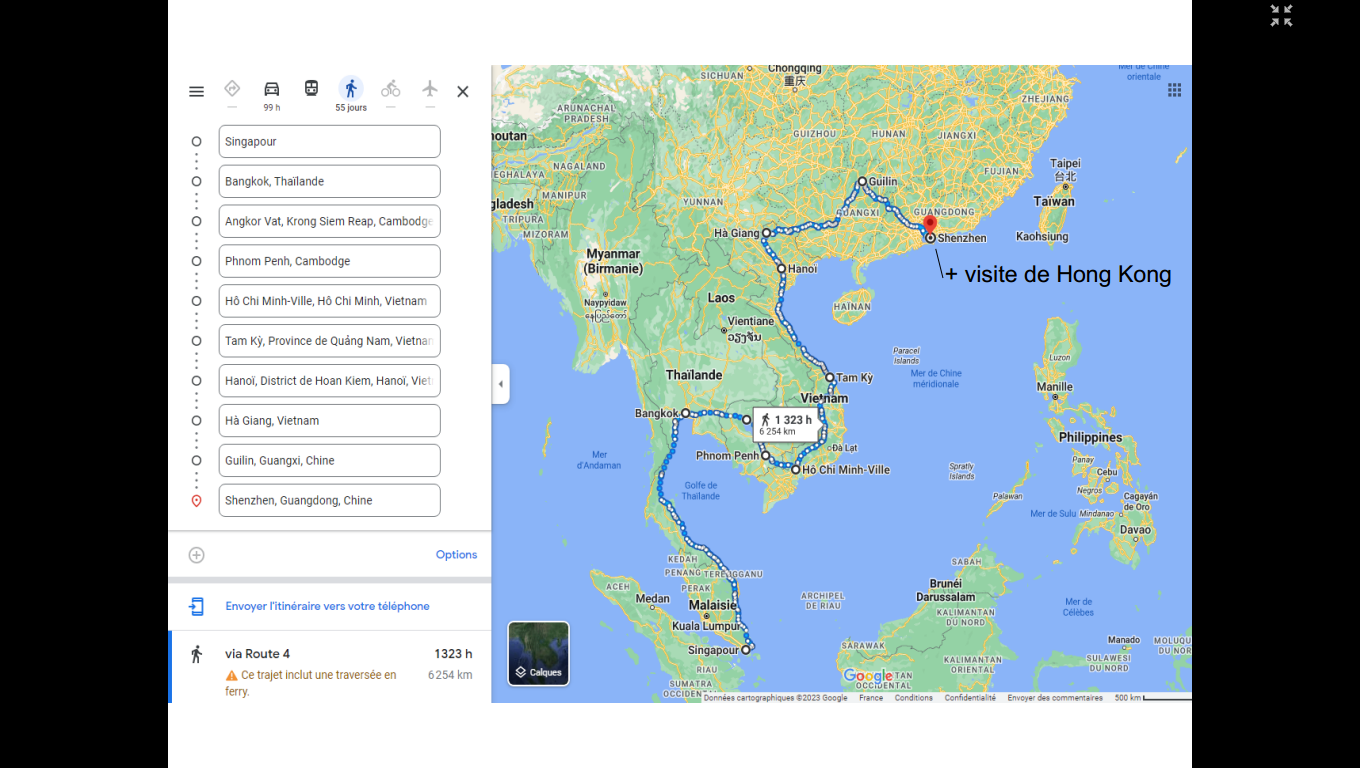Select walking mode 55 jours
Image resolution: width=1360 pixels, height=768 pixels.
(351, 94)
